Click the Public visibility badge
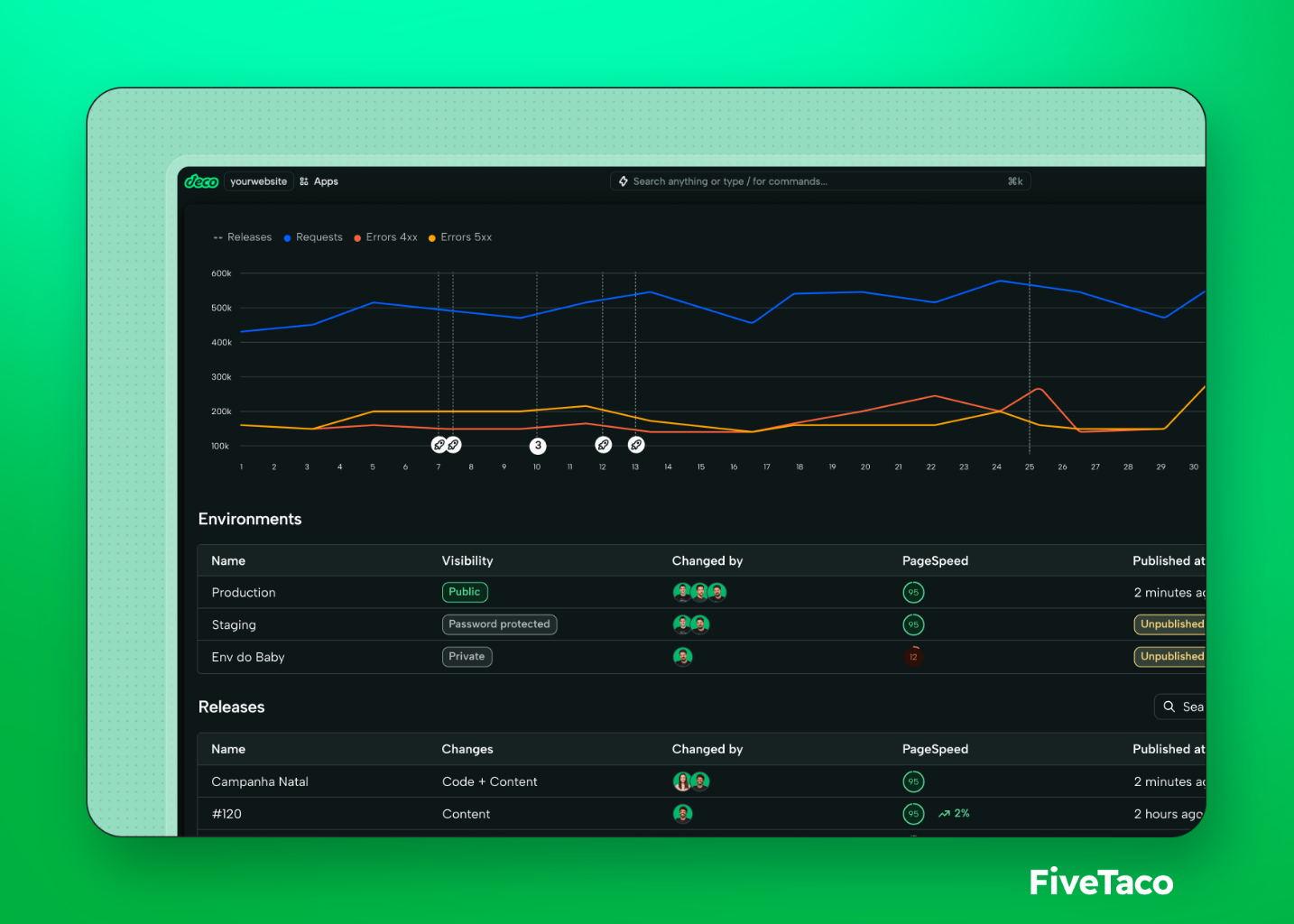The height and width of the screenshot is (924, 1294). coord(465,592)
